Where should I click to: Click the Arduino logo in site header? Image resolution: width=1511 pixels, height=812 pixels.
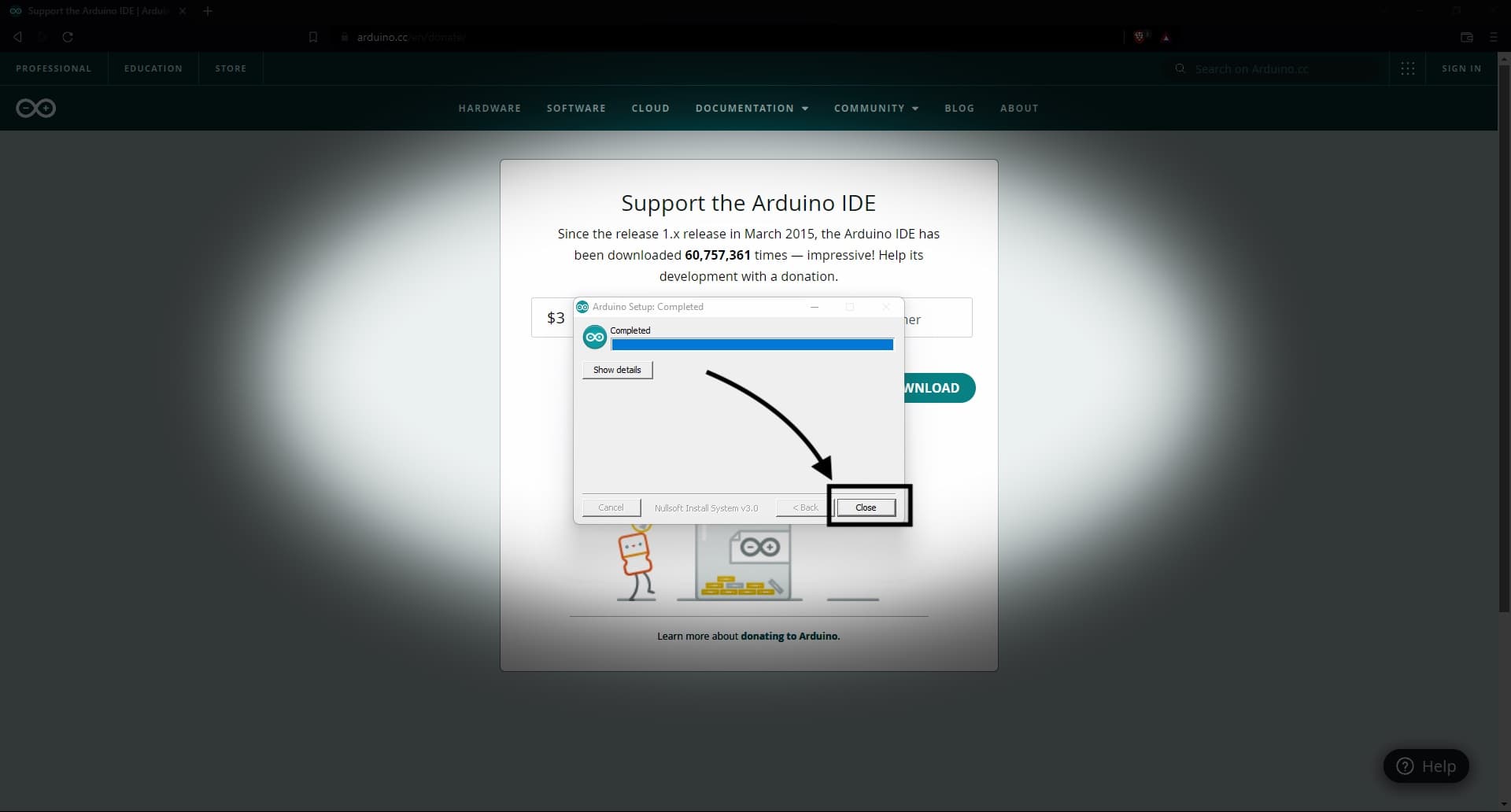(x=36, y=108)
